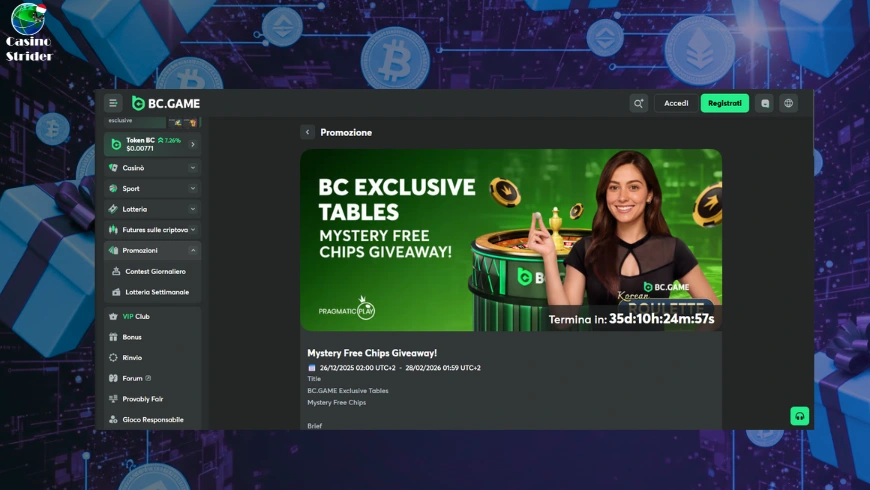Select Lotteria Settimanale menu item

(156, 292)
